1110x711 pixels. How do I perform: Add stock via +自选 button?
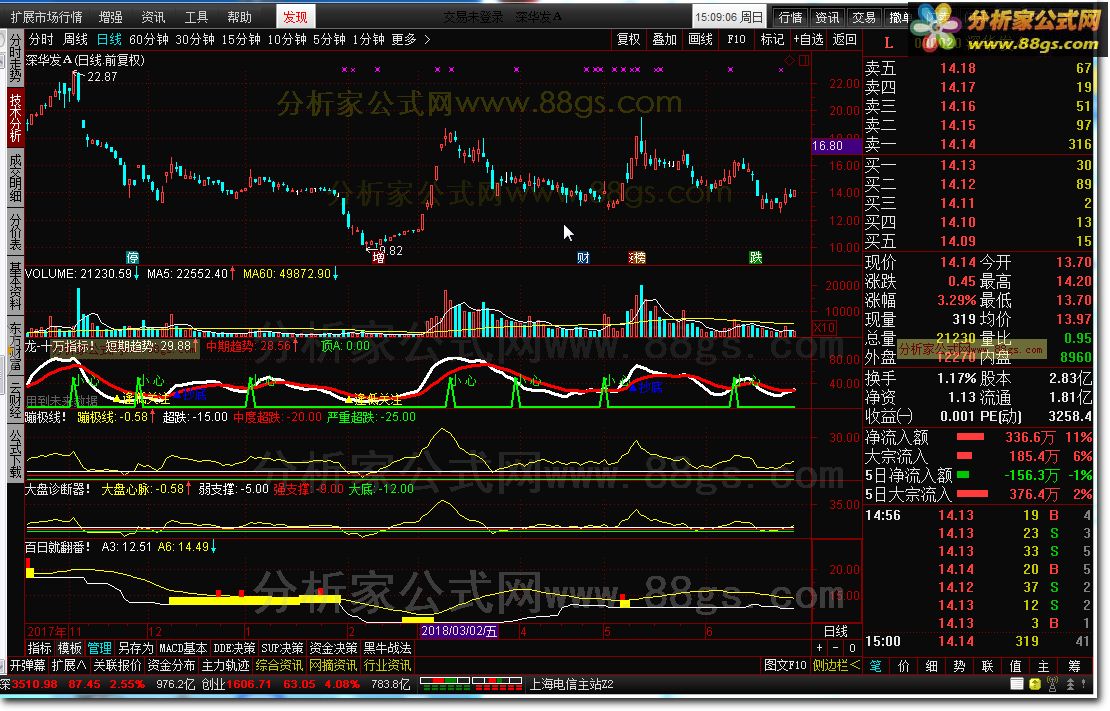click(x=808, y=40)
